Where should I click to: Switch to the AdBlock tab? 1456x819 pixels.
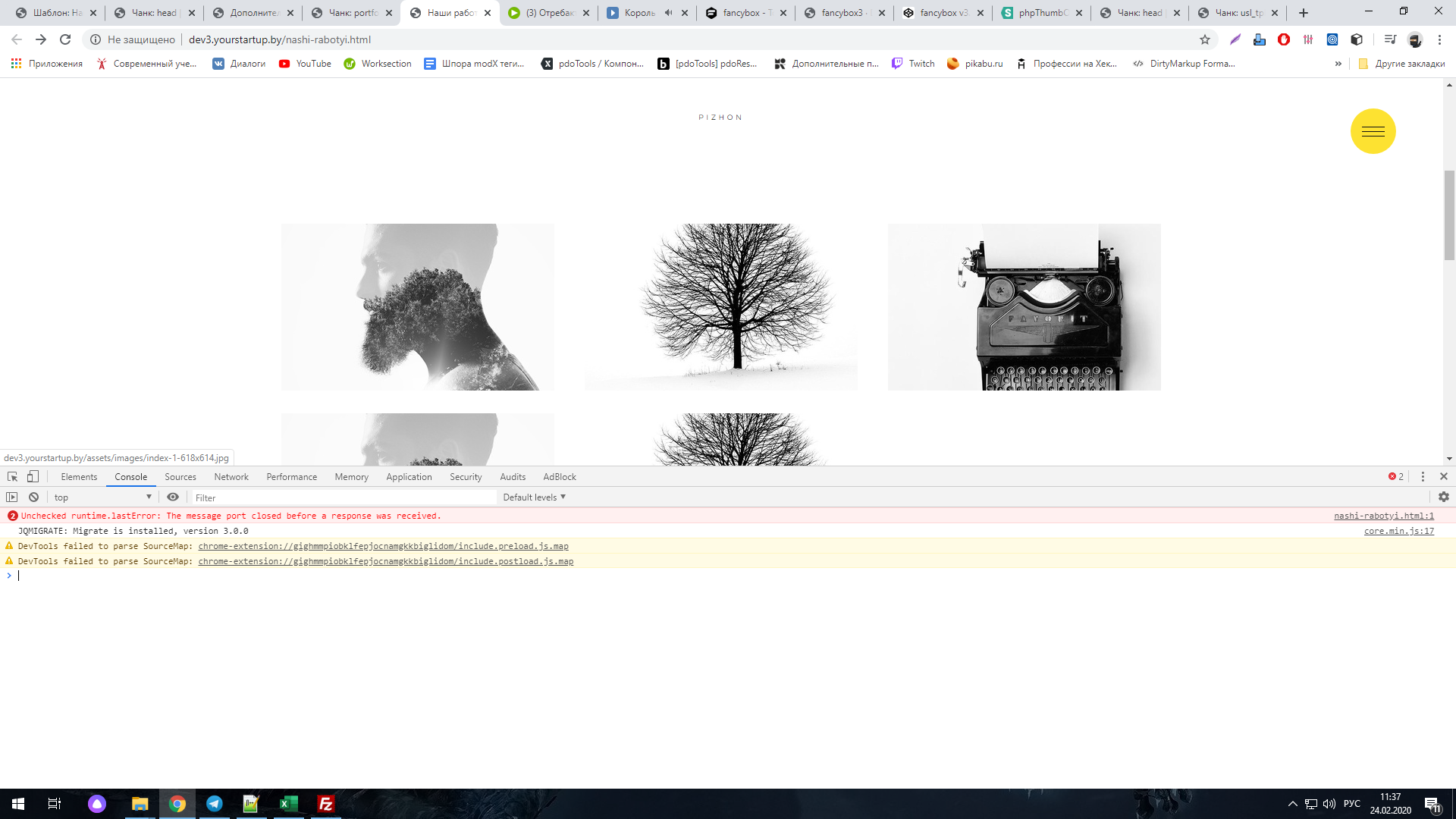(x=560, y=477)
